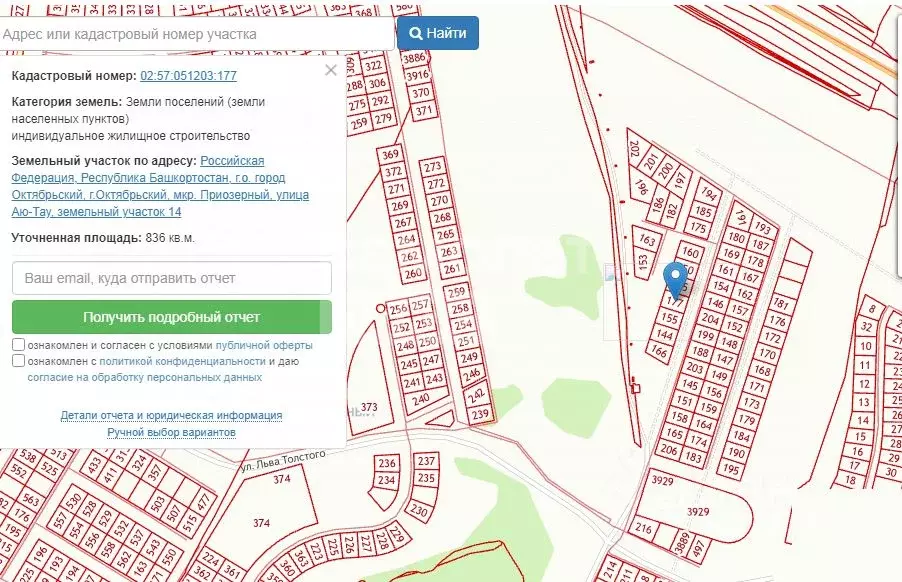Select parcel 237 on the map
This screenshot has height=582, width=902.
pyautogui.click(x=426, y=461)
